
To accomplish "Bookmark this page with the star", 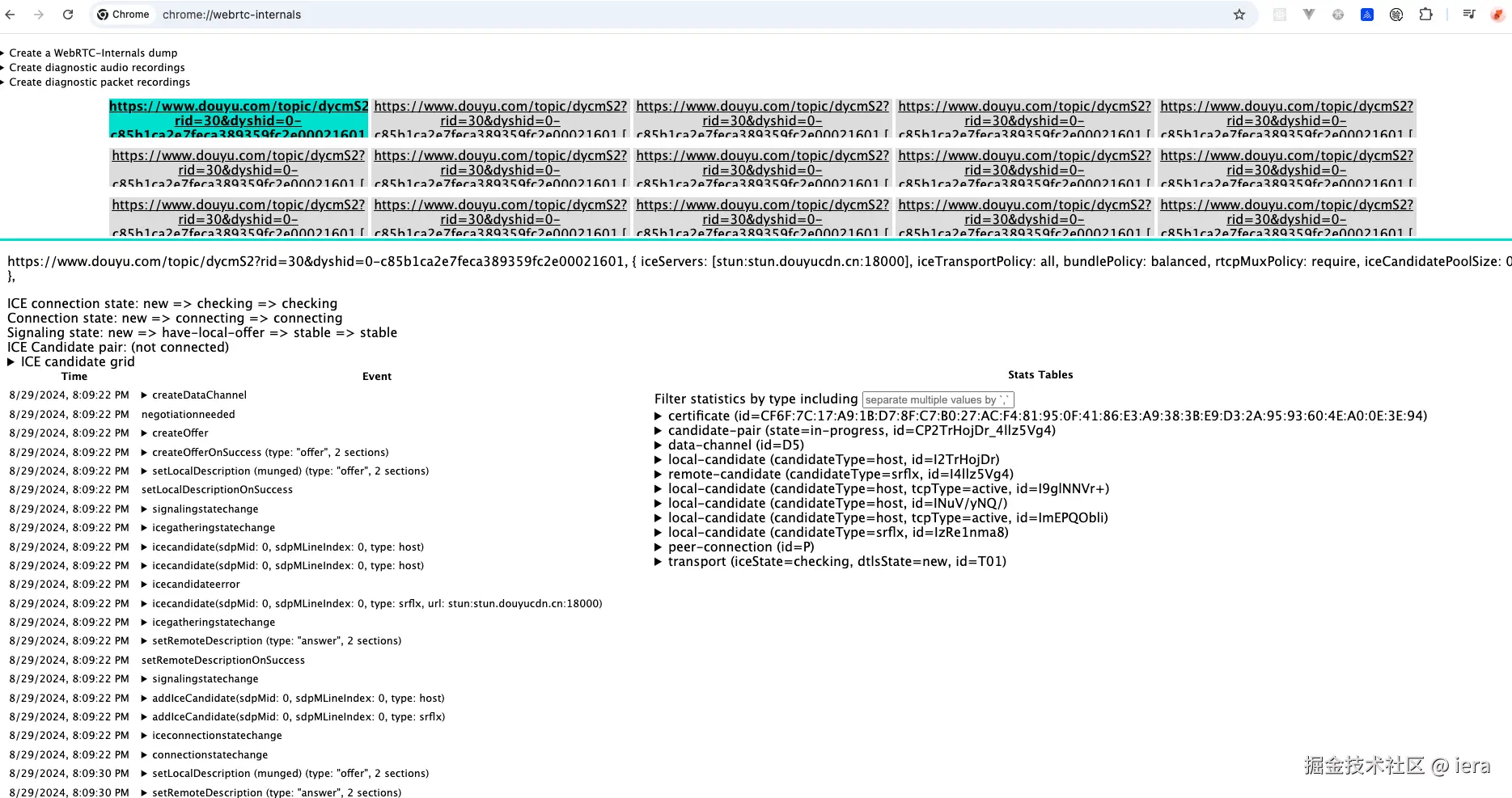I will point(1239,15).
